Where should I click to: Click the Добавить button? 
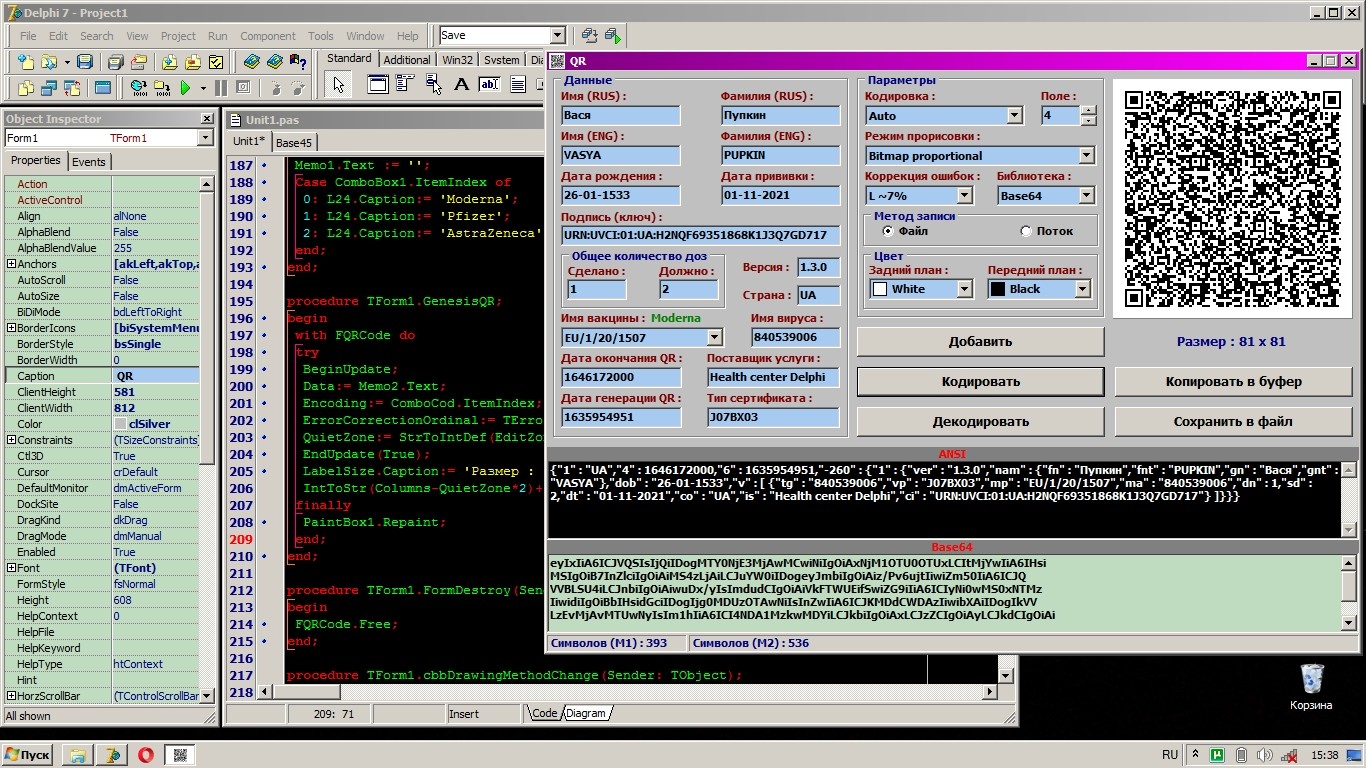tap(980, 341)
